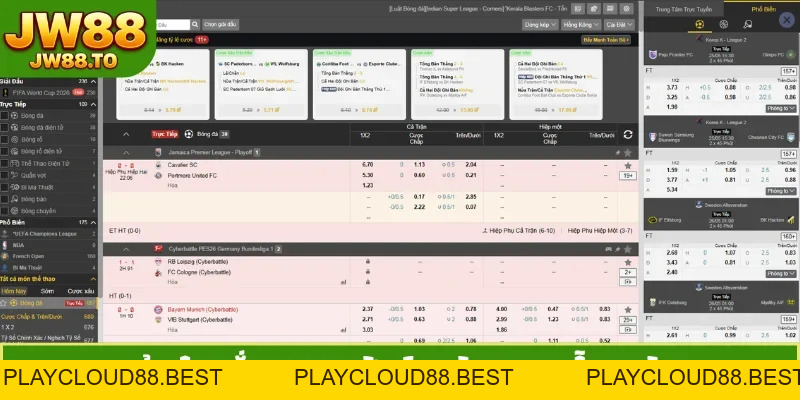Check the Bóng đá checkbox in the sidebar
Viewport: 800px width, 400px height.
coord(5,116)
